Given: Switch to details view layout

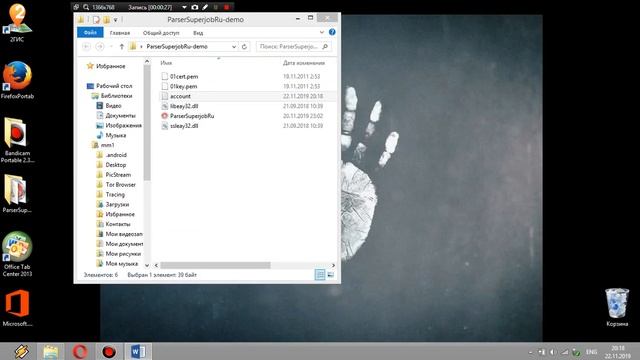Looking at the screenshot, I should point(320,275).
